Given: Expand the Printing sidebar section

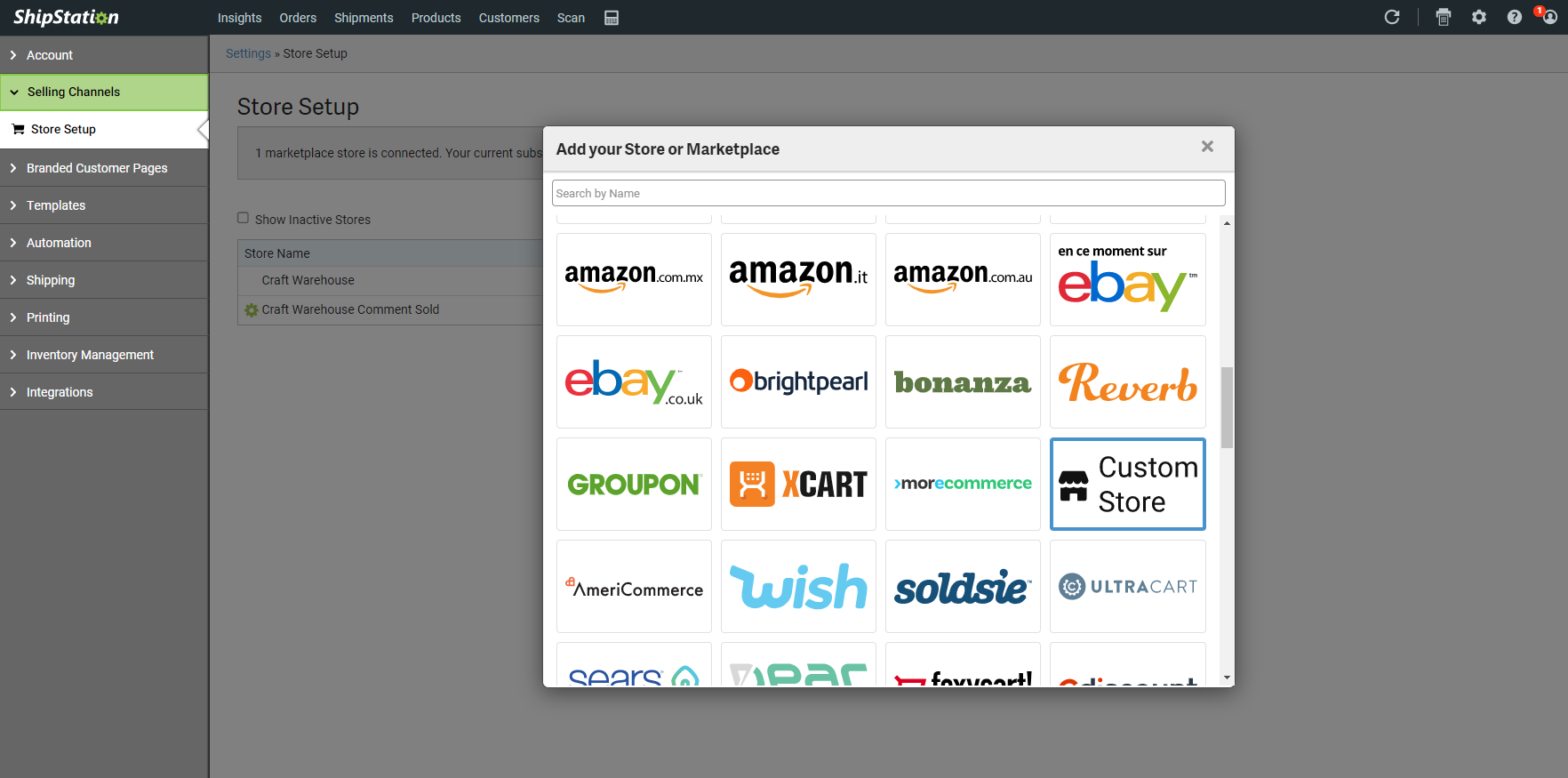Looking at the screenshot, I should pos(104,317).
